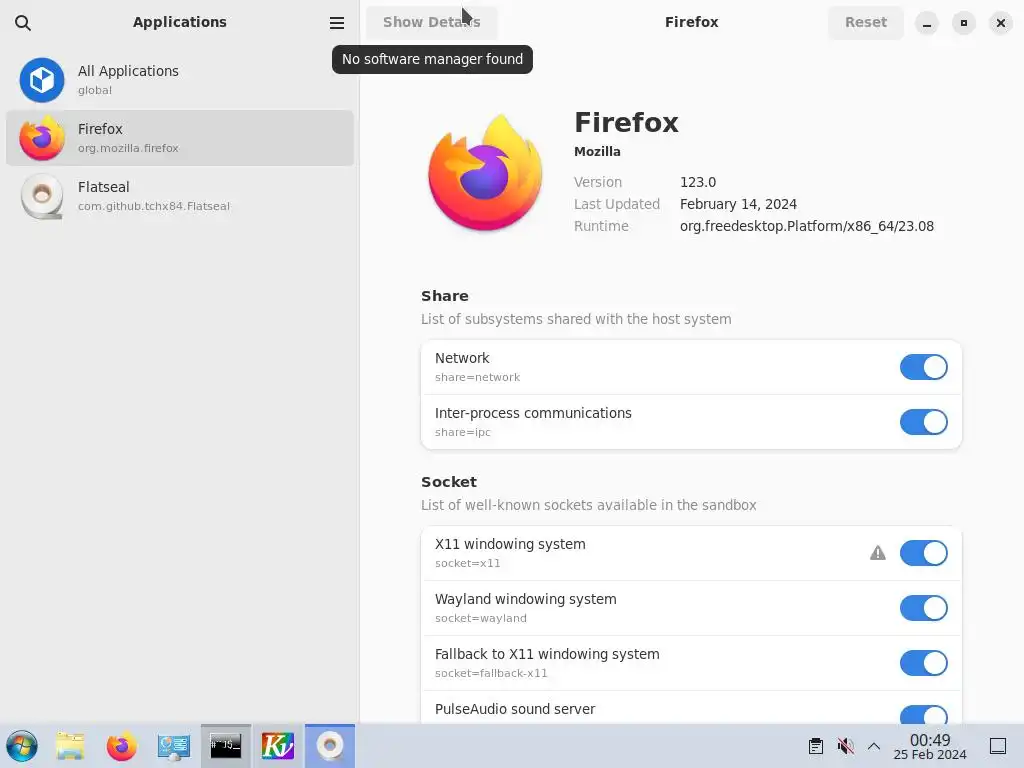Expand the hidden tray icons arrow
The width and height of the screenshot is (1024, 768).
[x=874, y=746]
